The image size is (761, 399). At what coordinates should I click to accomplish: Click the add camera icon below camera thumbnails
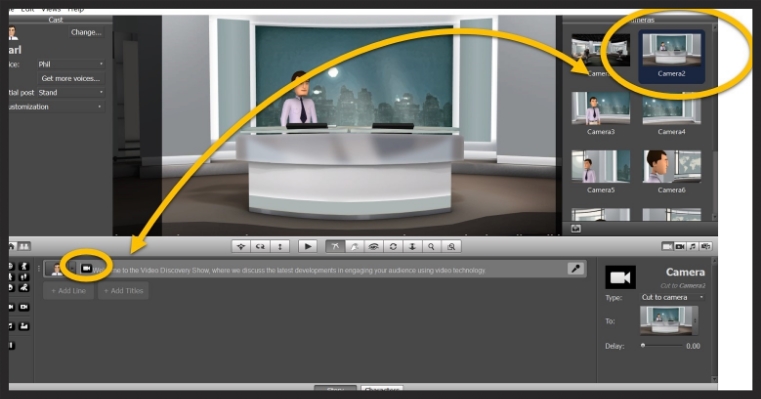pyautogui.click(x=576, y=229)
